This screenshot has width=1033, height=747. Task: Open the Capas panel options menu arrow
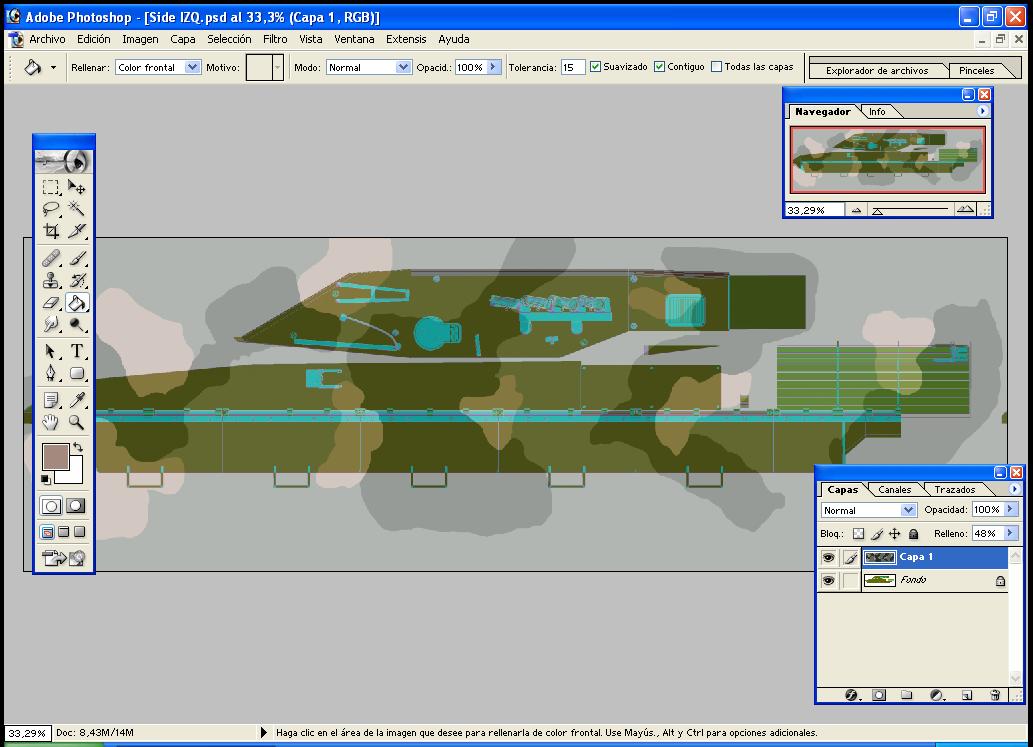(x=1014, y=489)
